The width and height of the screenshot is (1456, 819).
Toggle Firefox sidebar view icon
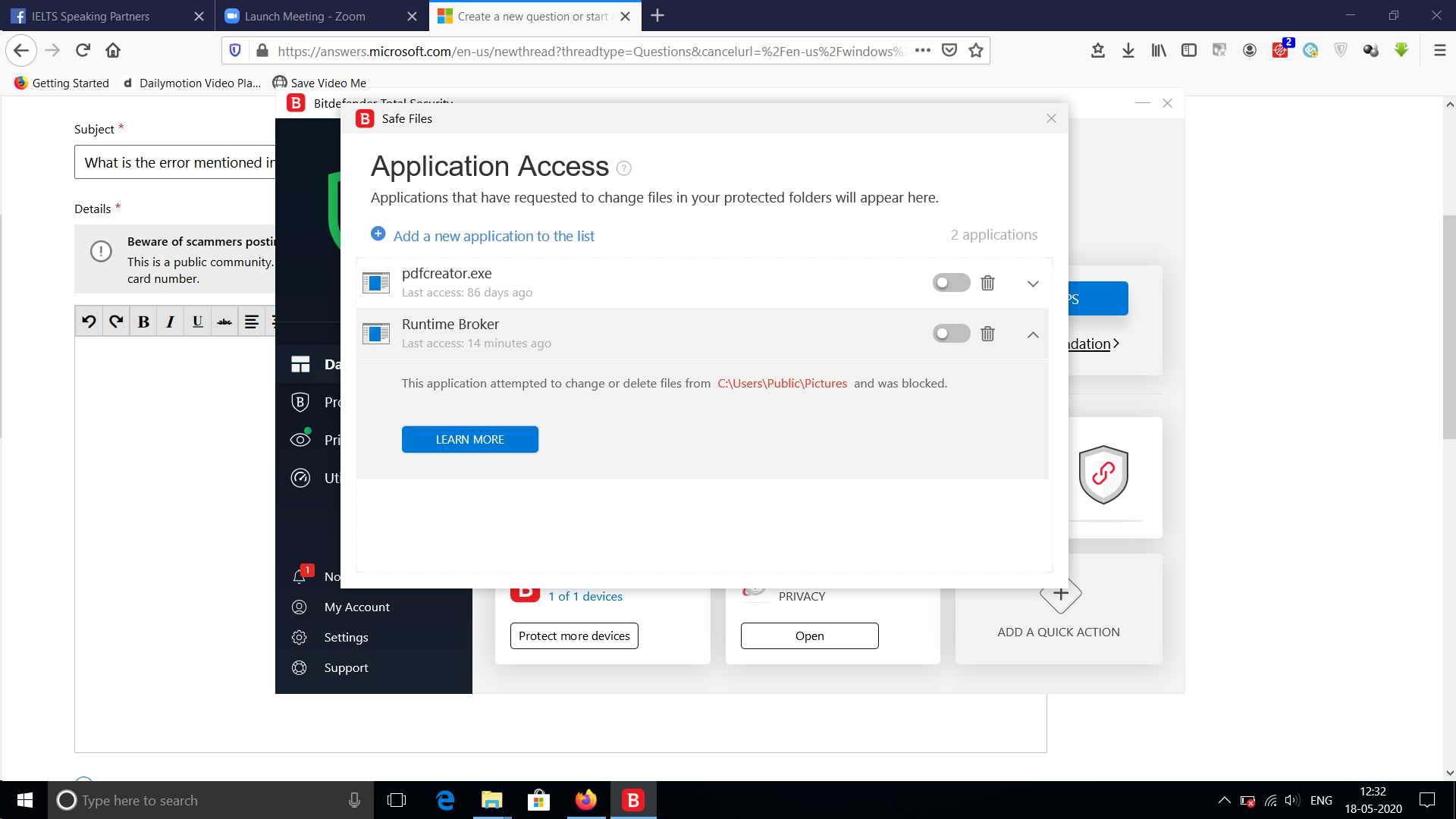tap(1189, 51)
